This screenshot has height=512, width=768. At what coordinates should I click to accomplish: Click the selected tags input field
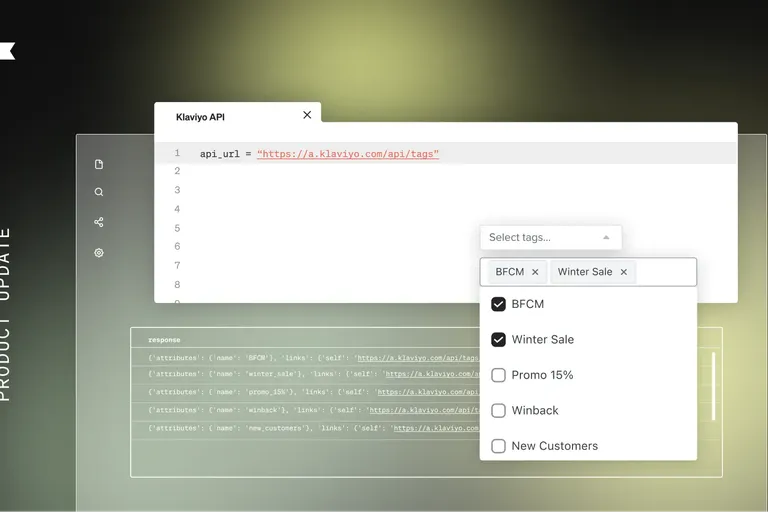[588, 272]
